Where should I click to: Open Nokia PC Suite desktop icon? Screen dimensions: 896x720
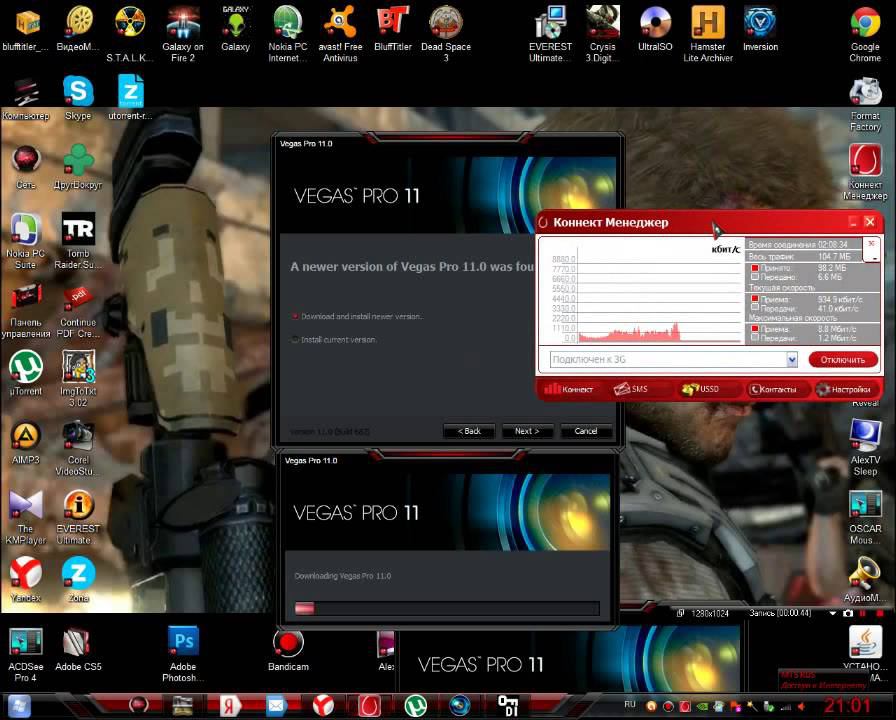26,241
